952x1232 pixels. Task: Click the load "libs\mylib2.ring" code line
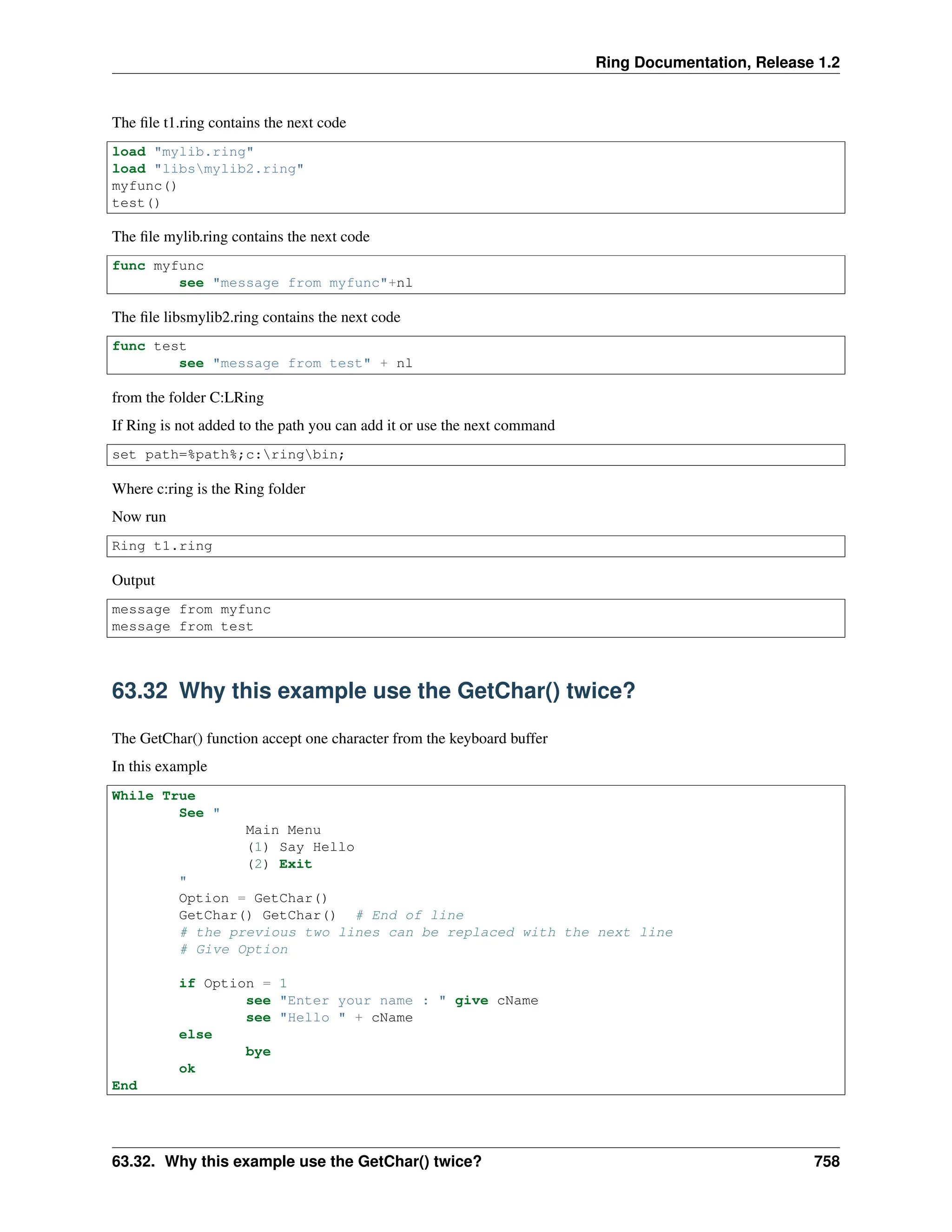click(x=207, y=169)
